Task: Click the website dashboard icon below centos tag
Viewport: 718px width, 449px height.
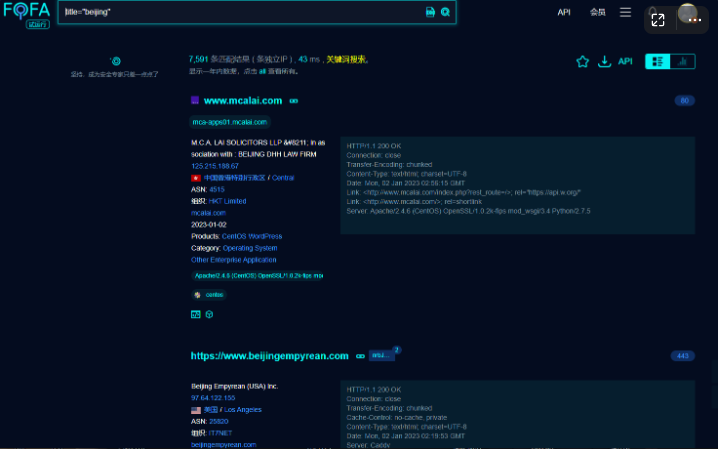Action: pos(196,314)
